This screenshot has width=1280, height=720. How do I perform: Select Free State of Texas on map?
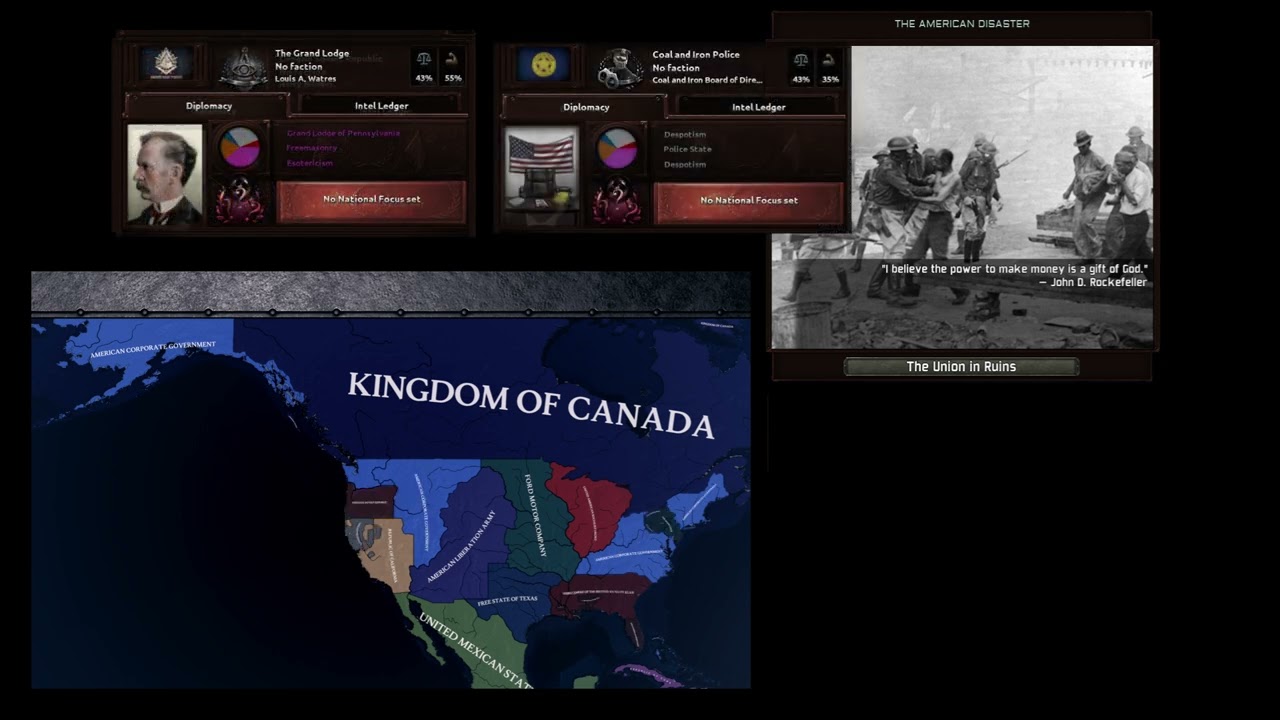(x=507, y=600)
